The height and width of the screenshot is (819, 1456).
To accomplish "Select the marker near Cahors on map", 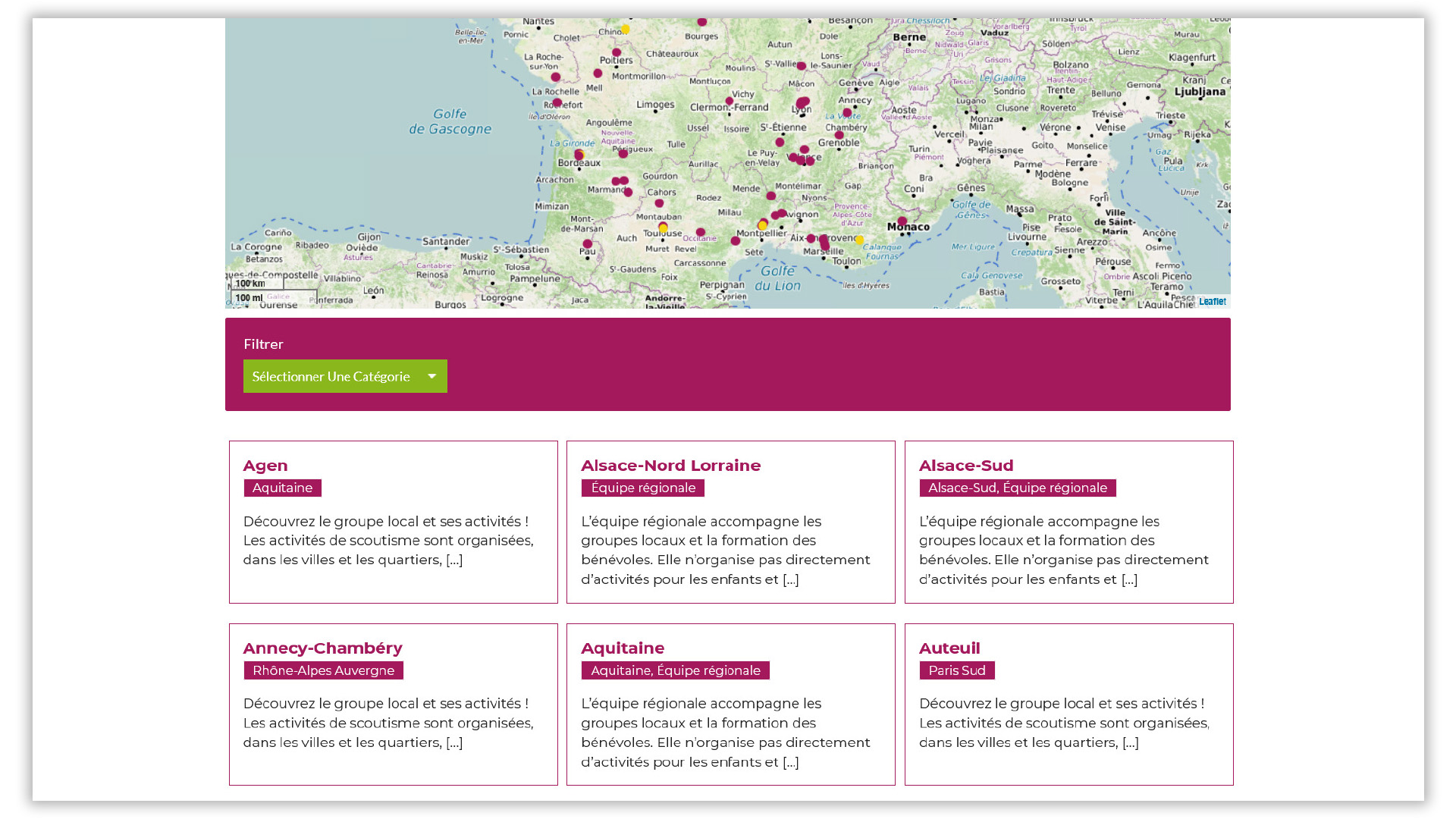I will (659, 203).
